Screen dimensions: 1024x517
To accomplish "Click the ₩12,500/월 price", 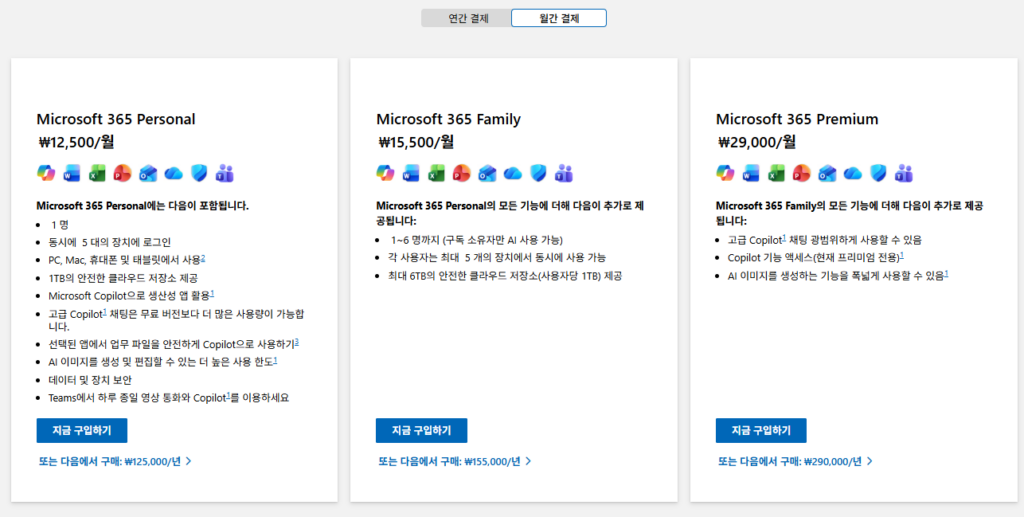I will click(x=76, y=142).
